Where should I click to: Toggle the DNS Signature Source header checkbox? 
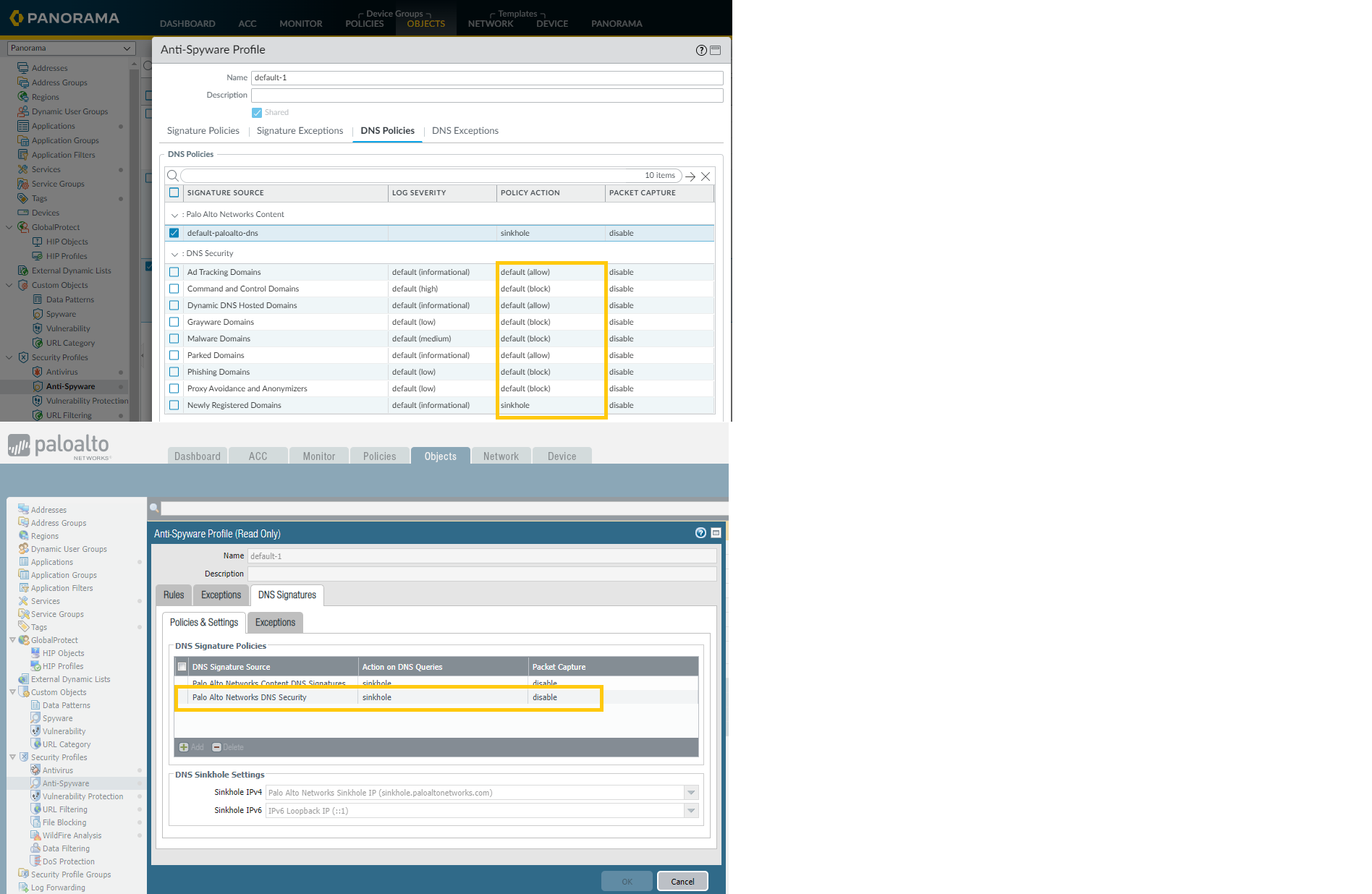(182, 667)
